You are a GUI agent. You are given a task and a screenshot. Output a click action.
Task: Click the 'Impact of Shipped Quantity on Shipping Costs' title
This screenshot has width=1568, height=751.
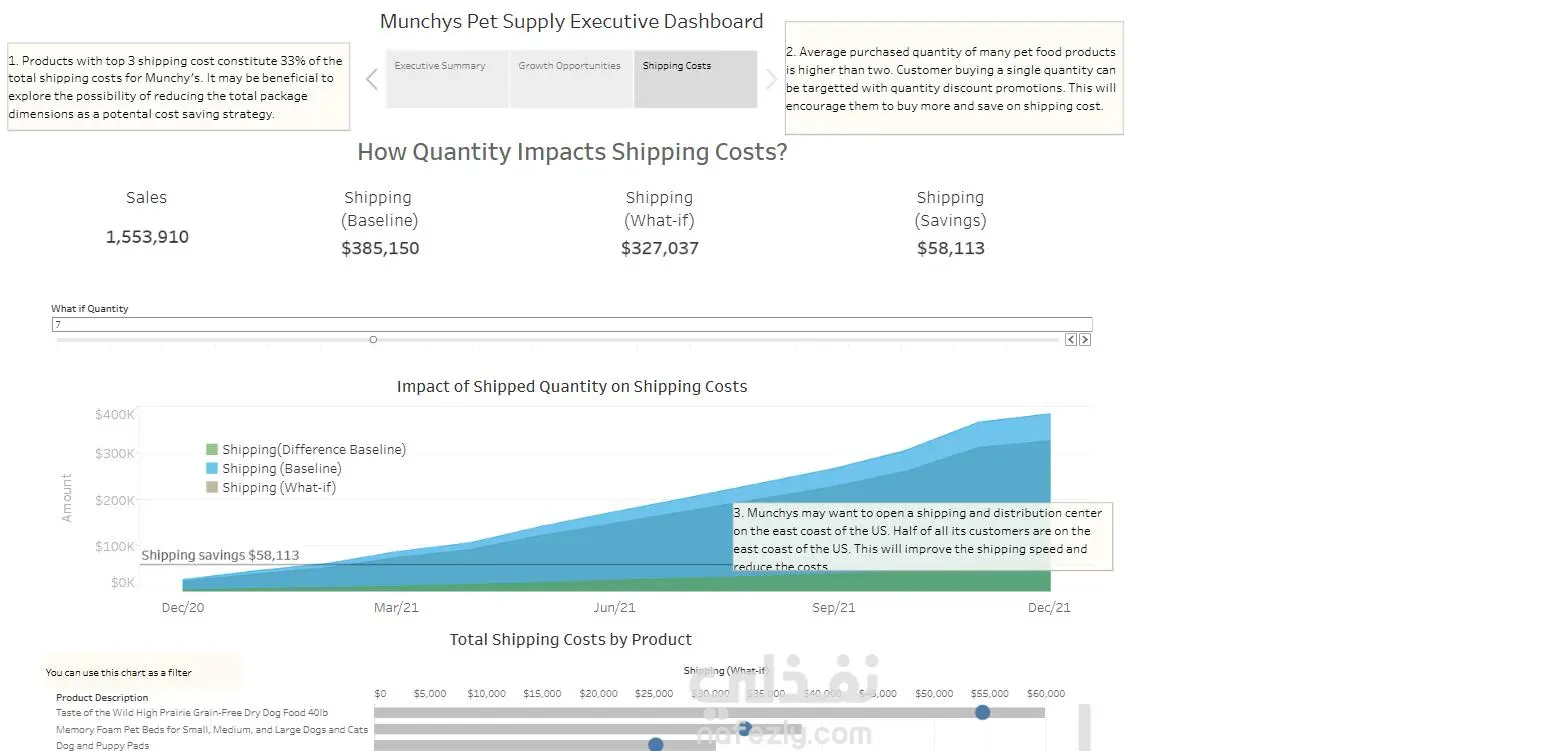coord(572,387)
